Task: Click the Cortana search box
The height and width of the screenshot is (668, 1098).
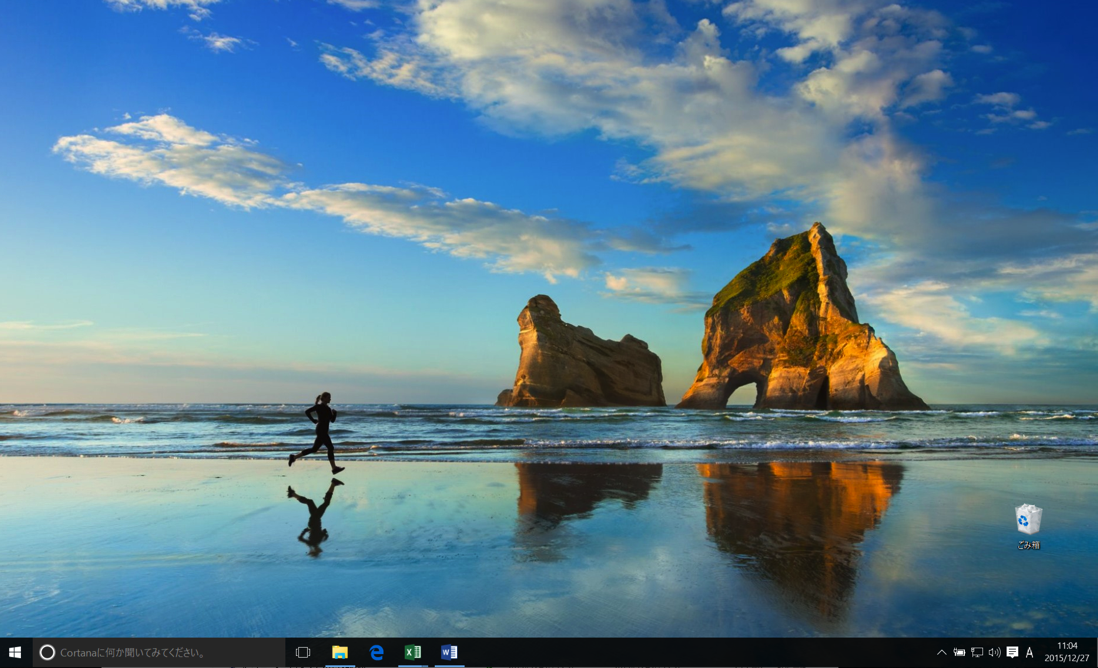Action: (x=159, y=653)
